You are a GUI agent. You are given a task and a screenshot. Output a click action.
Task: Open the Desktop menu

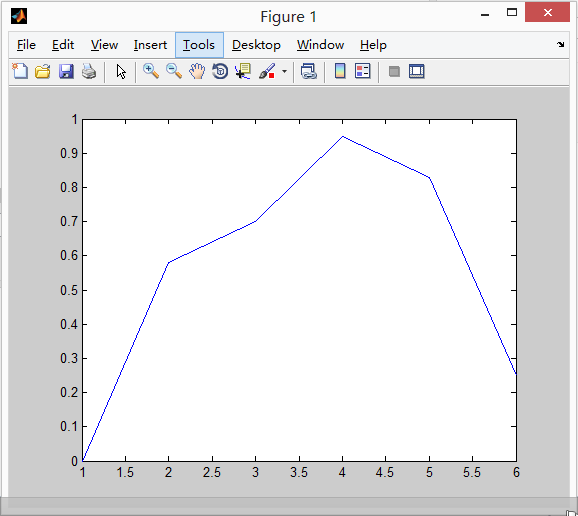[256, 45]
